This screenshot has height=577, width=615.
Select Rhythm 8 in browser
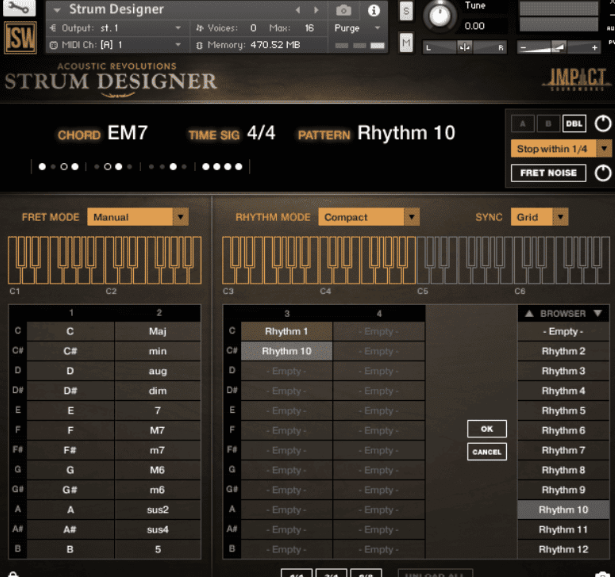coord(563,470)
